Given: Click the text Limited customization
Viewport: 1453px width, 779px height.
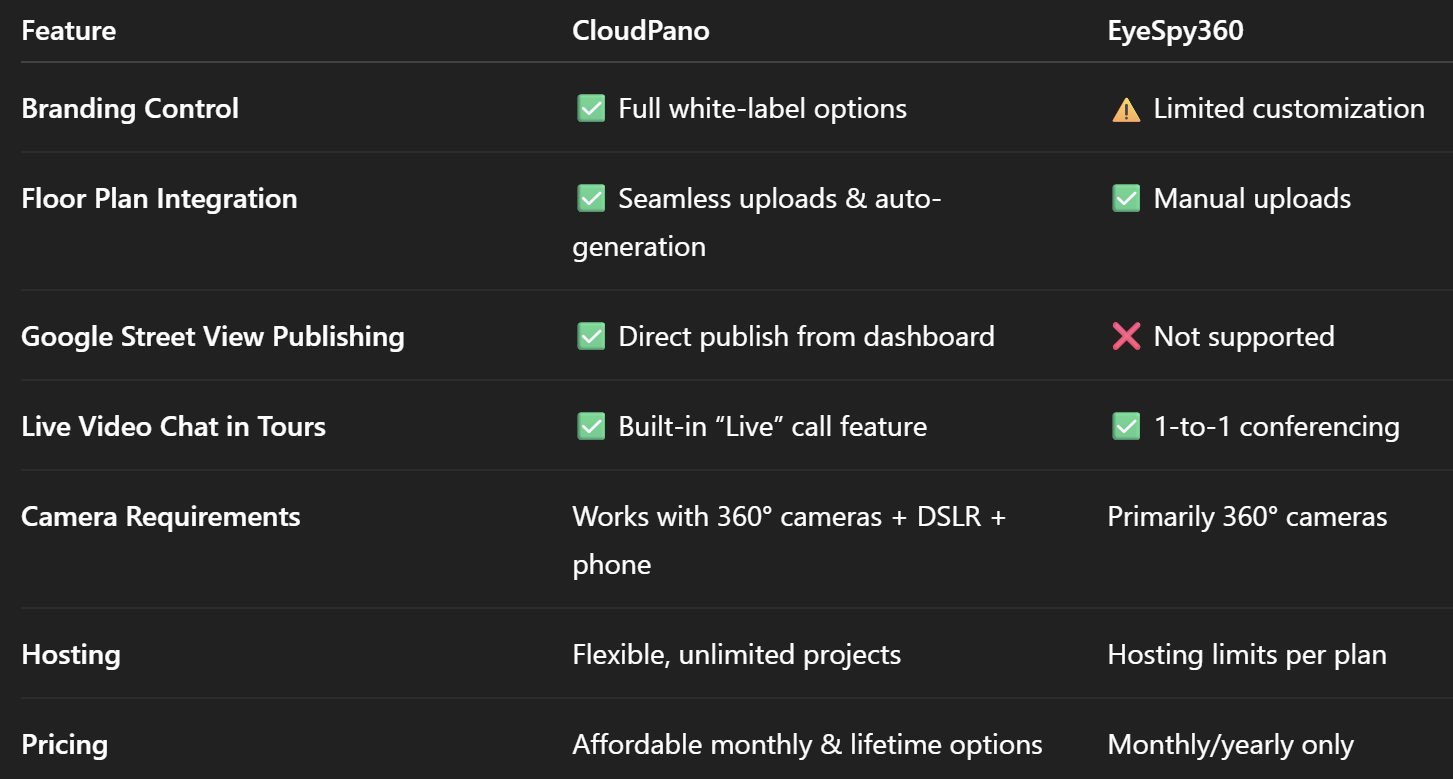Looking at the screenshot, I should (x=1289, y=108).
